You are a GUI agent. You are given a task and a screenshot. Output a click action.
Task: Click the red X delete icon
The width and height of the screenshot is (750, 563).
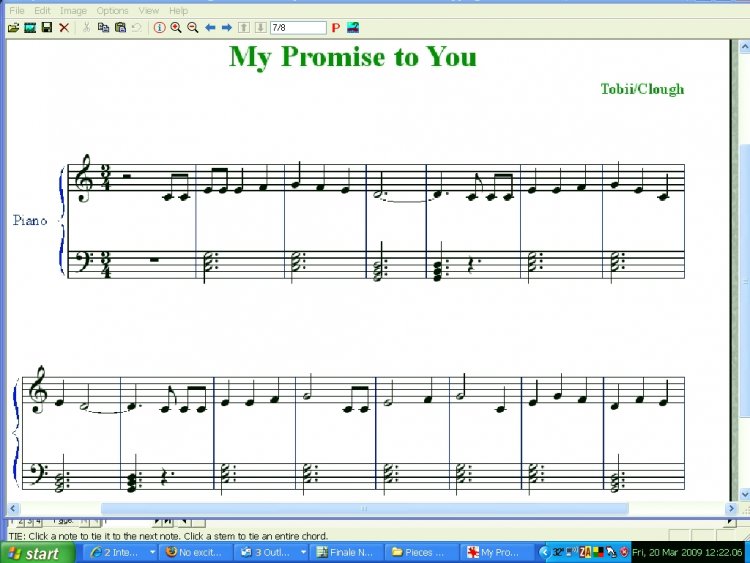click(64, 28)
